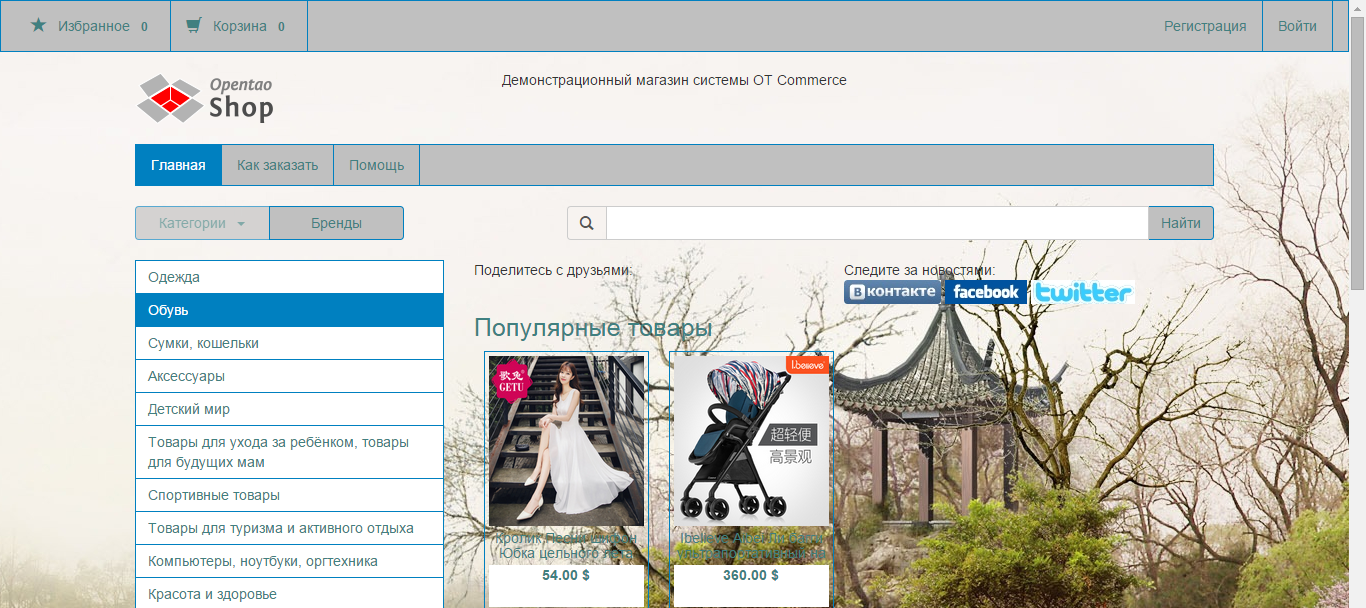This screenshot has width=1366, height=608.
Task: Click the Opentao Shop logo
Action: click(x=205, y=98)
